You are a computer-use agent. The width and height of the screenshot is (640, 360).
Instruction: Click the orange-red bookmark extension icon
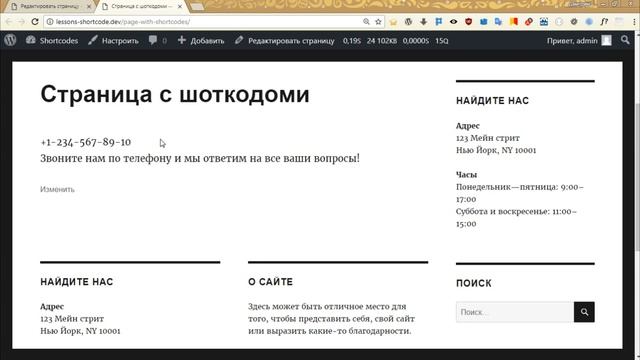pos(513,22)
